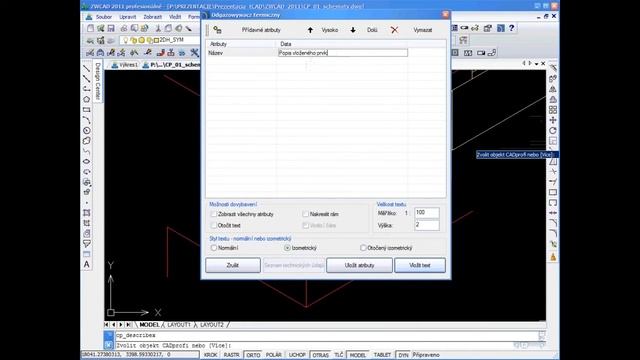
Task: Select the Normální text style radio
Action: (213, 248)
